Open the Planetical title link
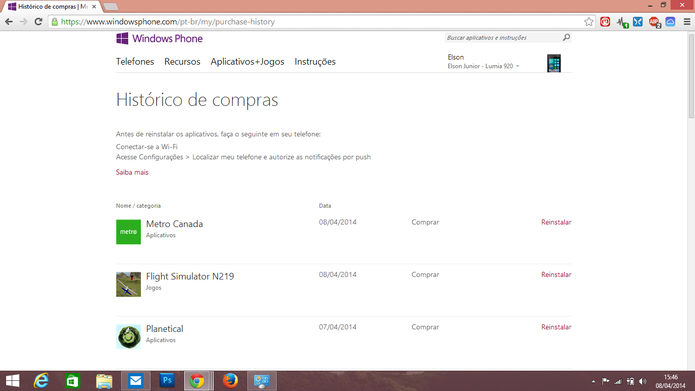This screenshot has width=695, height=391. point(164,328)
